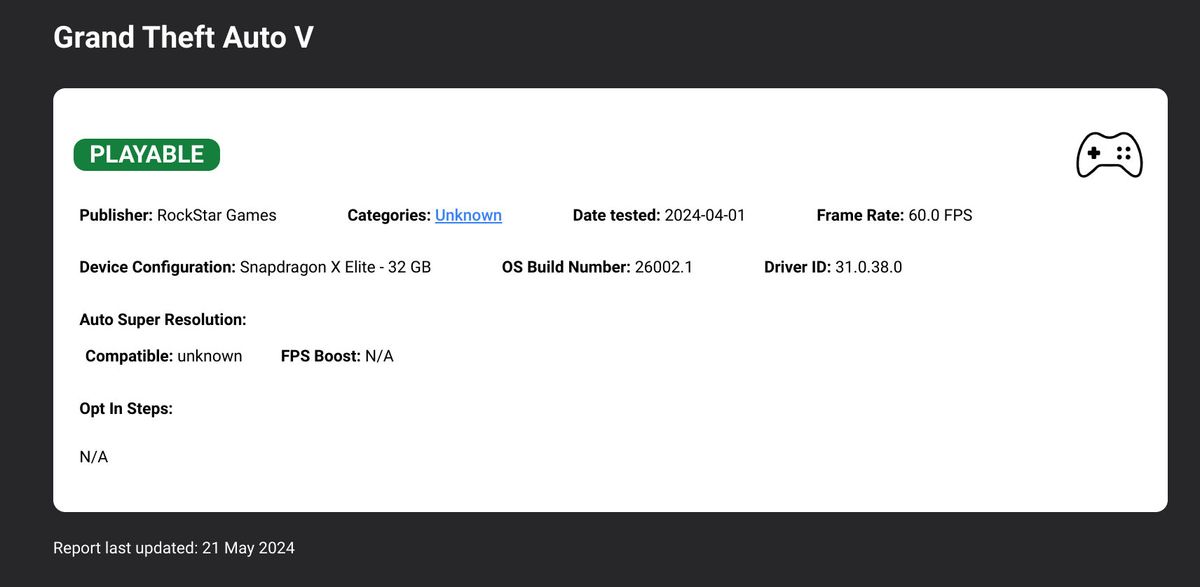Click OS build number 26002.1

[664, 267]
